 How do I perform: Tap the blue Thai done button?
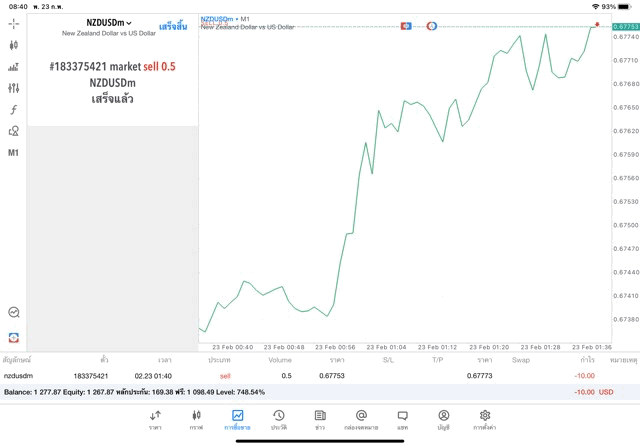click(x=173, y=27)
